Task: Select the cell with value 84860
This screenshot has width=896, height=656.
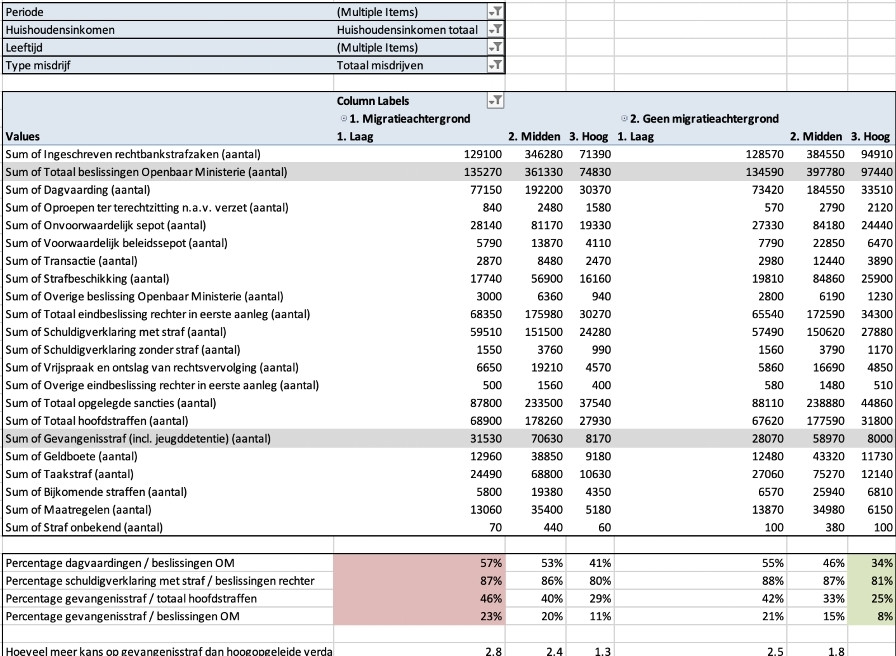Action: pos(817,278)
